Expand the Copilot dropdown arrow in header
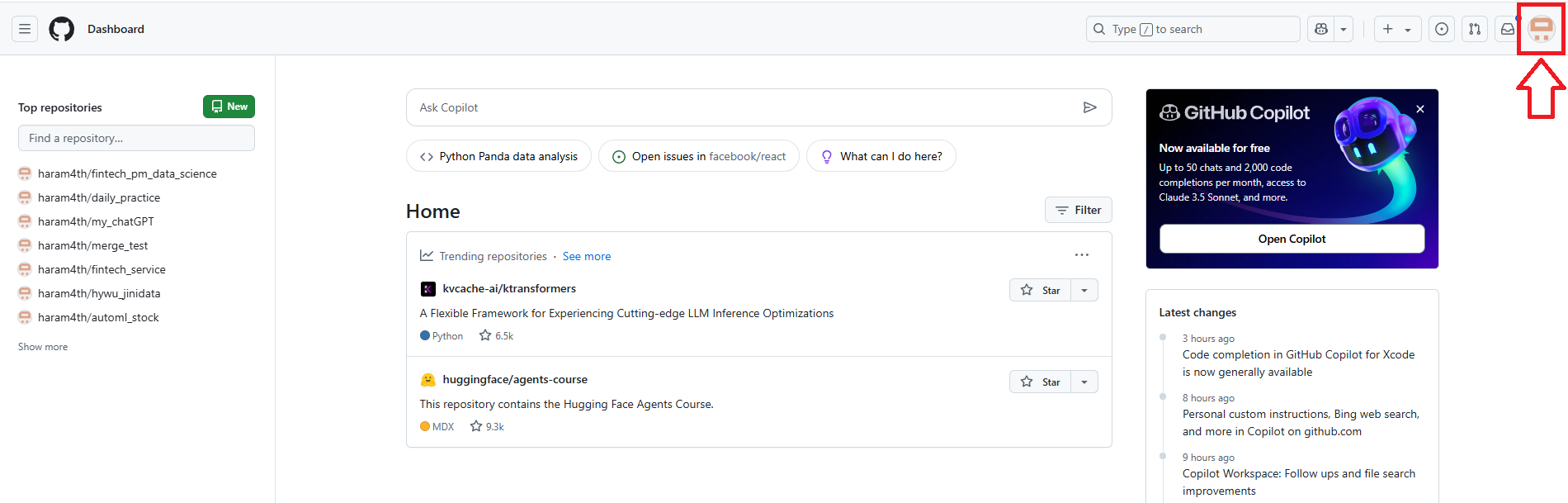Viewport: 1568px width, 503px height. pyautogui.click(x=1344, y=29)
